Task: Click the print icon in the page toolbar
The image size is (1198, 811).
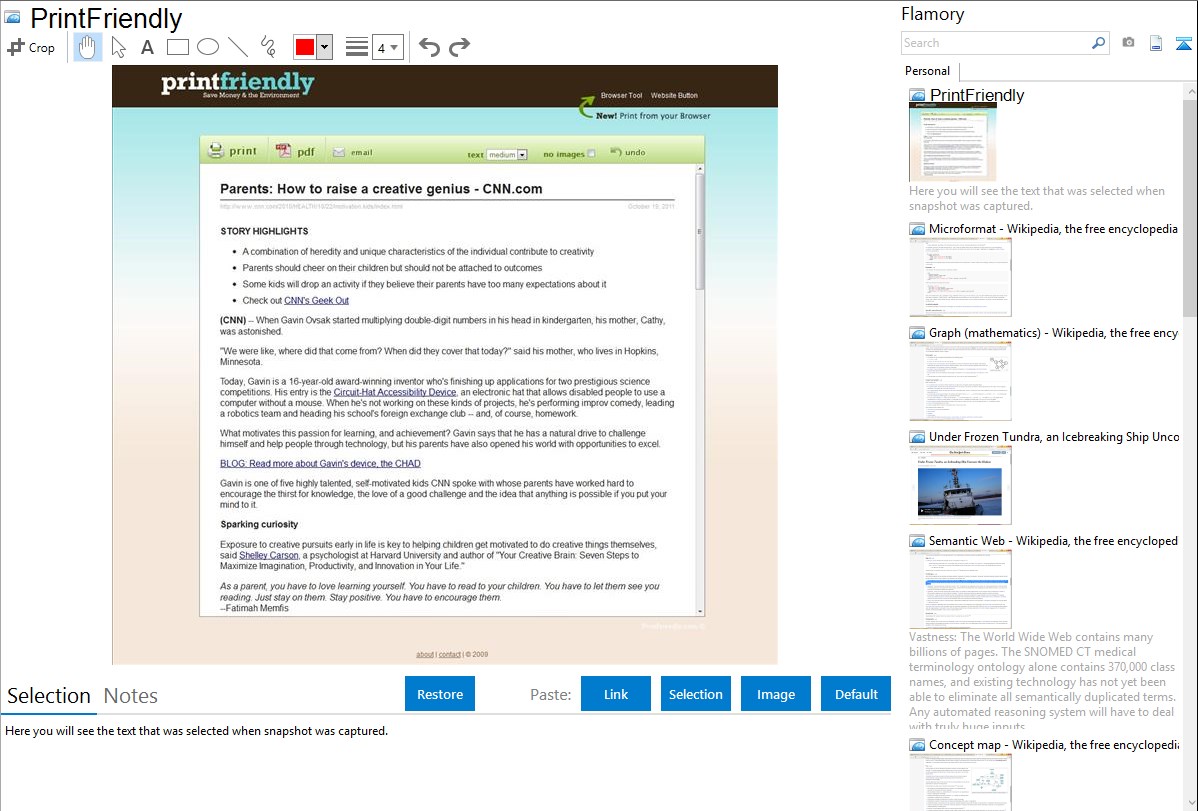Action: coord(215,151)
